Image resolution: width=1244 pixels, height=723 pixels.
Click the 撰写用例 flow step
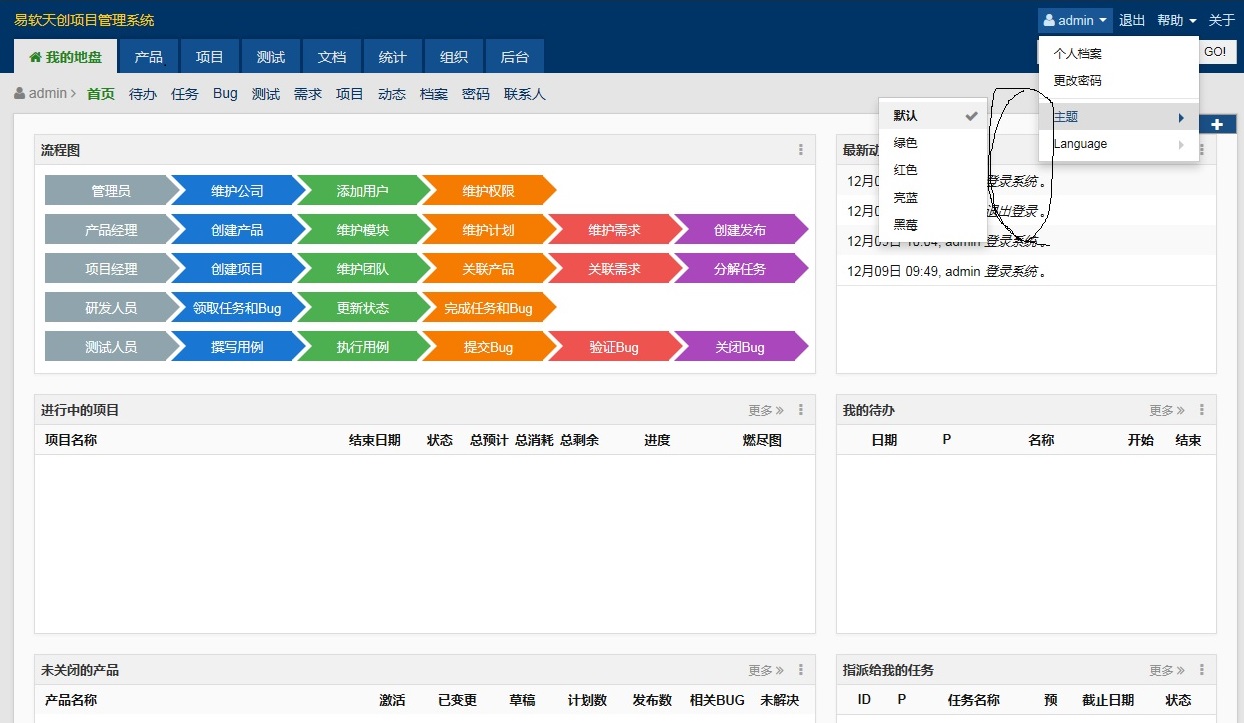(237, 347)
